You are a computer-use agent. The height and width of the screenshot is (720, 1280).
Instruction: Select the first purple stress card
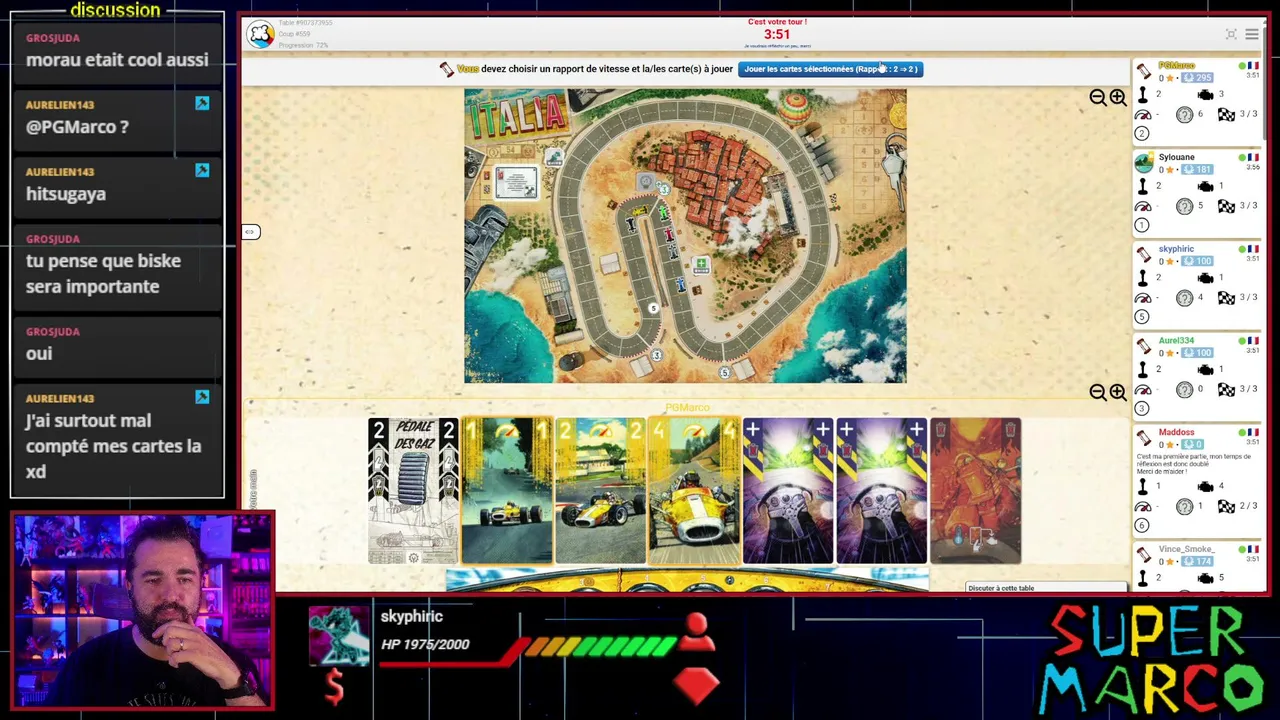coord(788,491)
